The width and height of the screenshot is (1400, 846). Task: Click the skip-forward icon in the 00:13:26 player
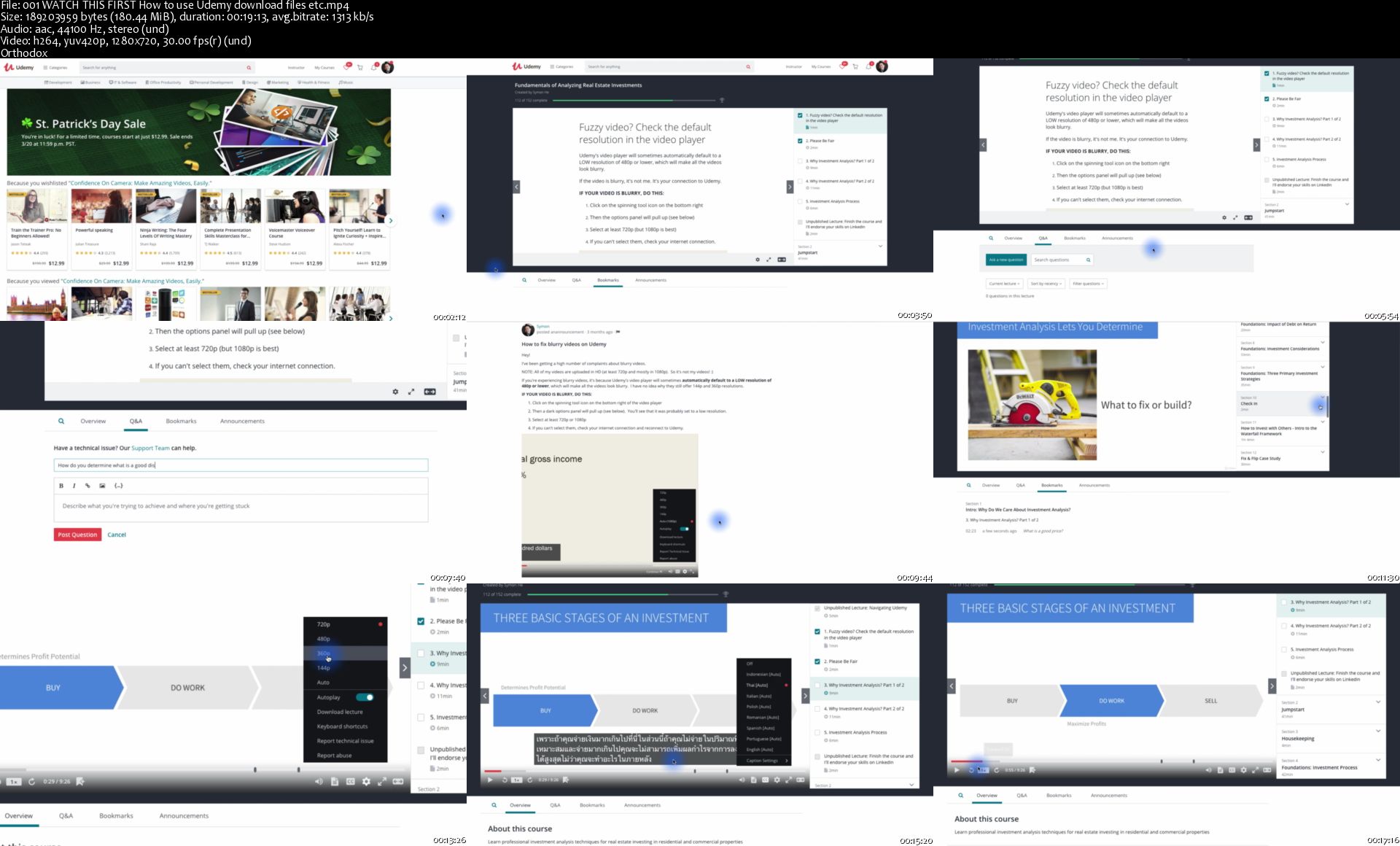(31, 781)
